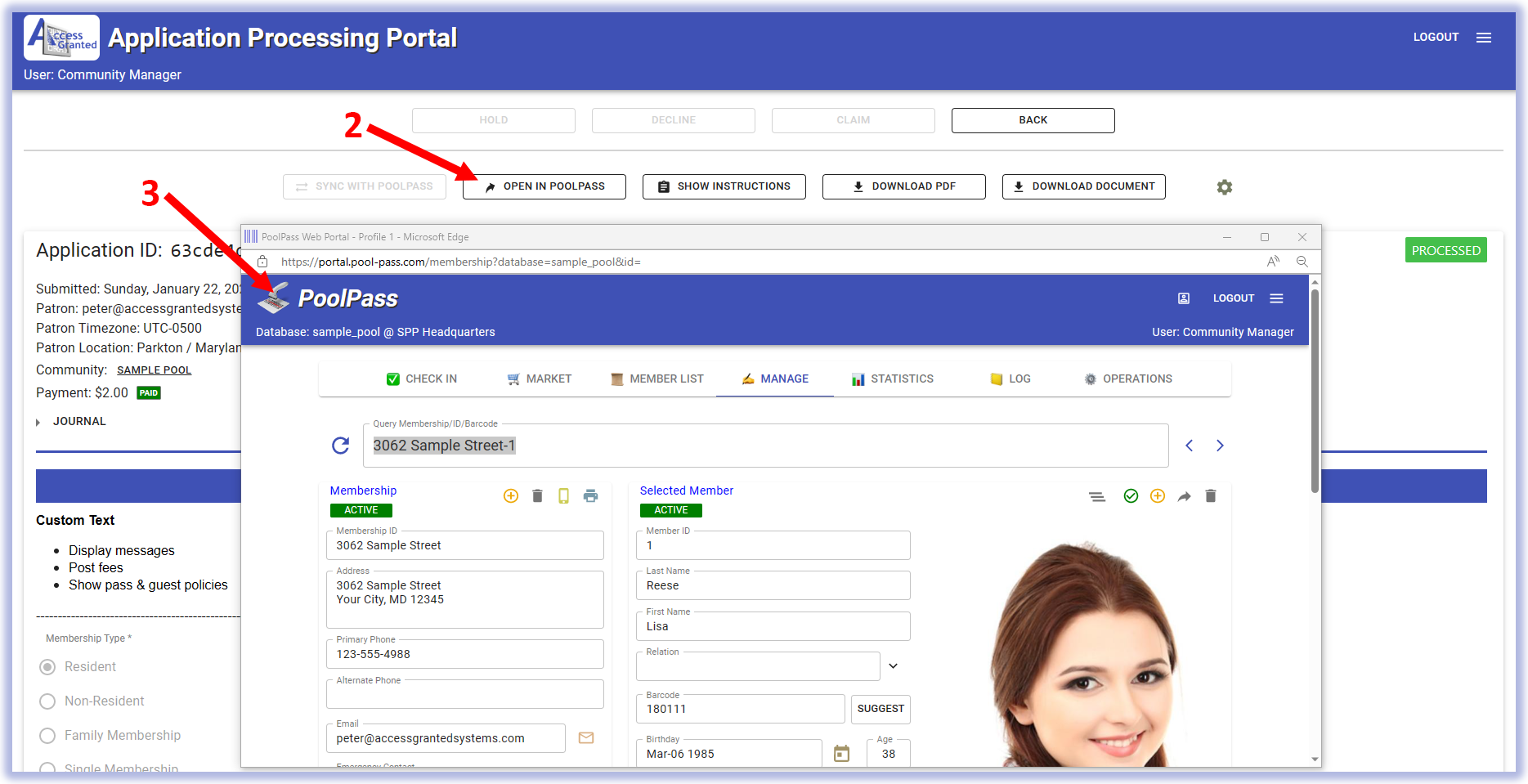Switch to the MARKET tab
Screen dimensions: 1528x784
tap(539, 379)
